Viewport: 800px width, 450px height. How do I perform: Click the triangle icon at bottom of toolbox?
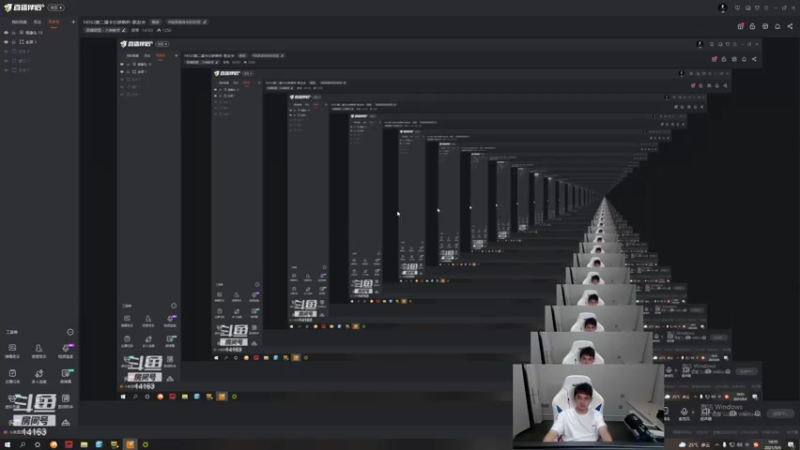click(x=66, y=422)
